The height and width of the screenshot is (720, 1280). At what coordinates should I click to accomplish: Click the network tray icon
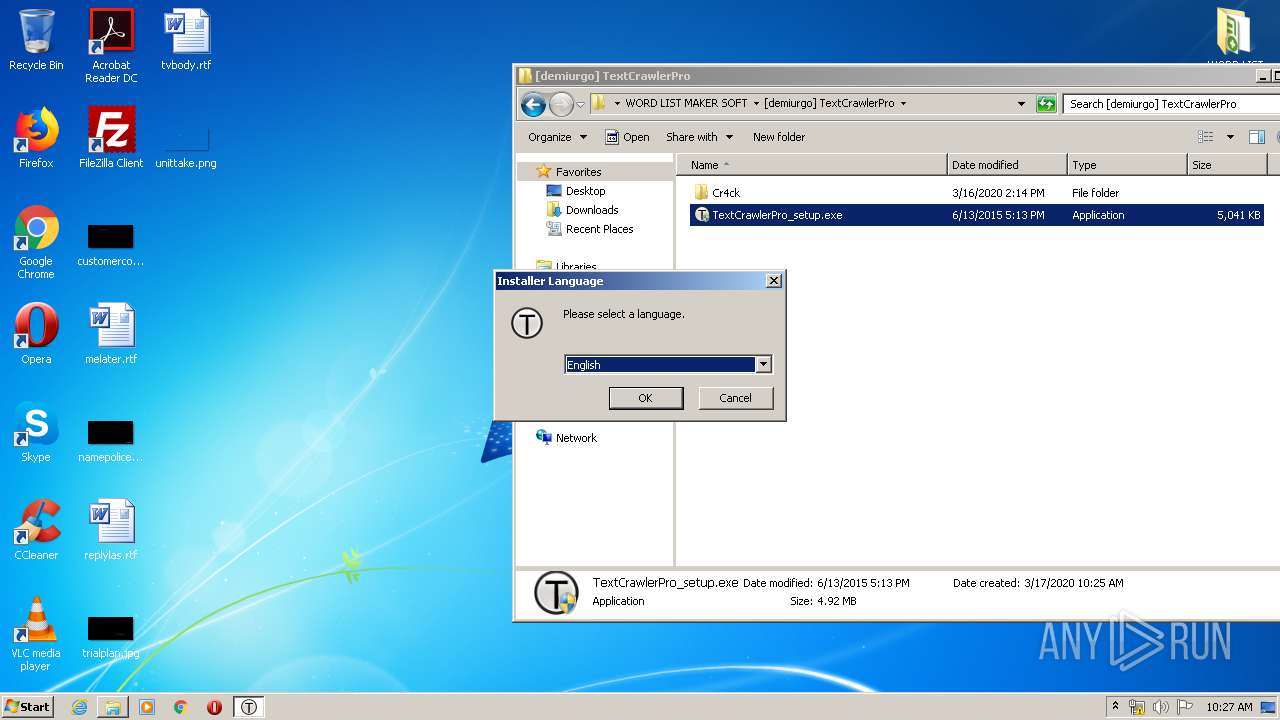1137,707
